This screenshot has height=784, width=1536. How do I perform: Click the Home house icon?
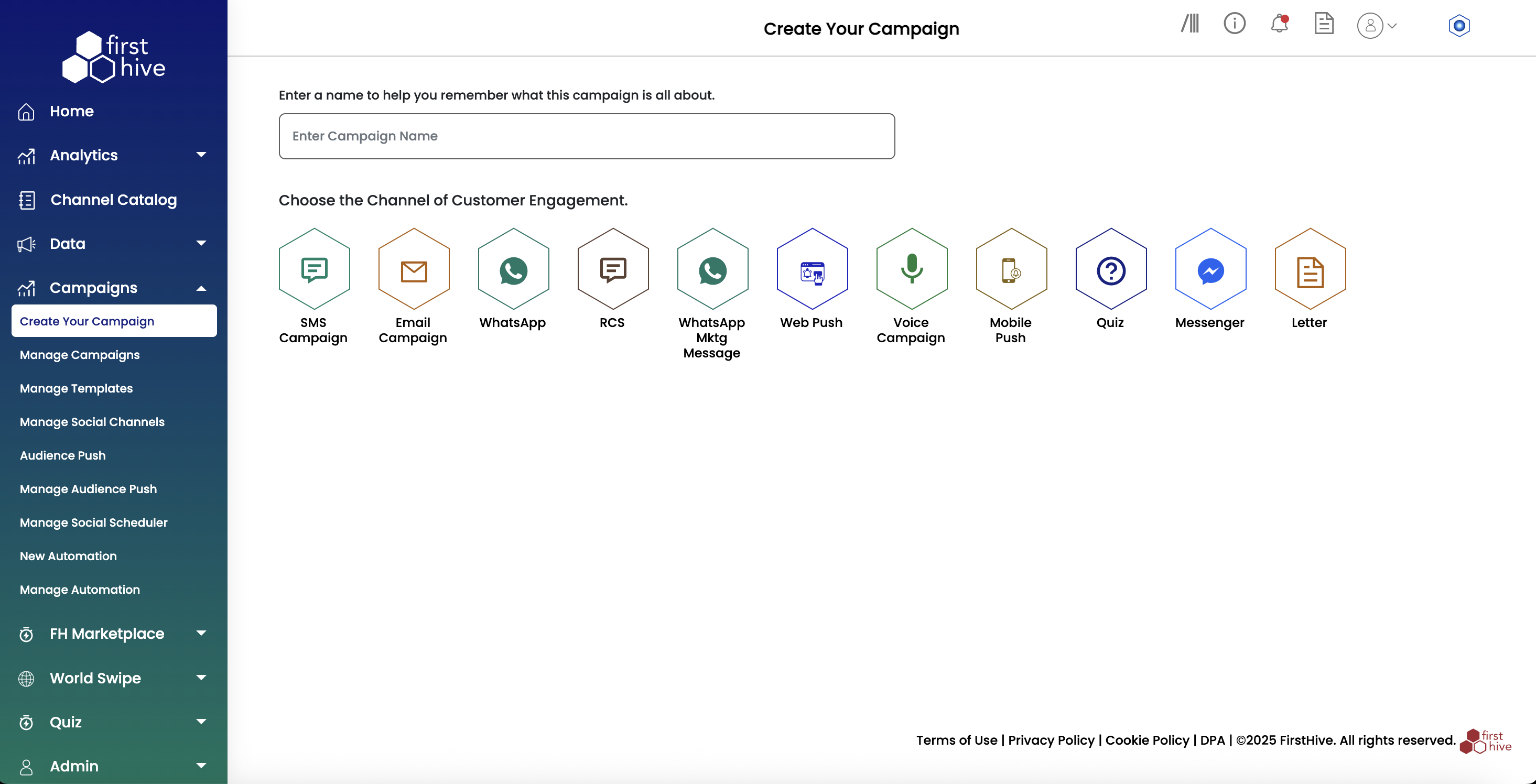click(x=26, y=112)
